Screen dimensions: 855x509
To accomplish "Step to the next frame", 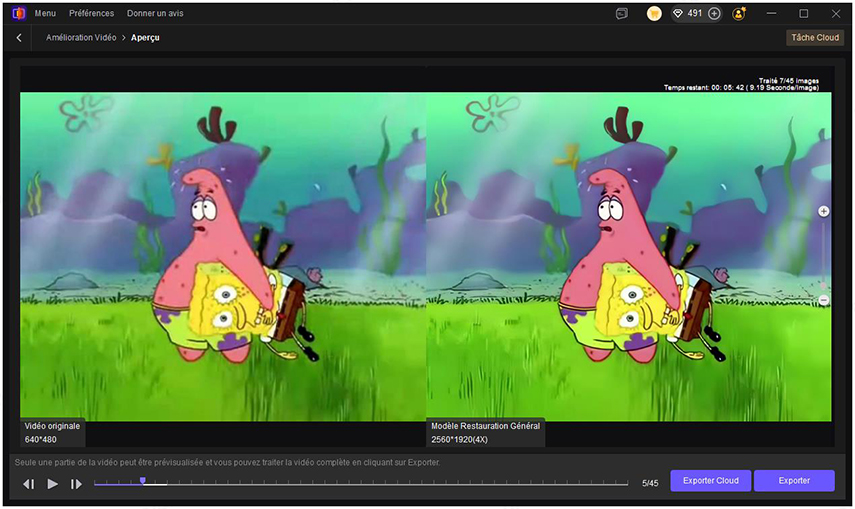I will click(x=76, y=484).
